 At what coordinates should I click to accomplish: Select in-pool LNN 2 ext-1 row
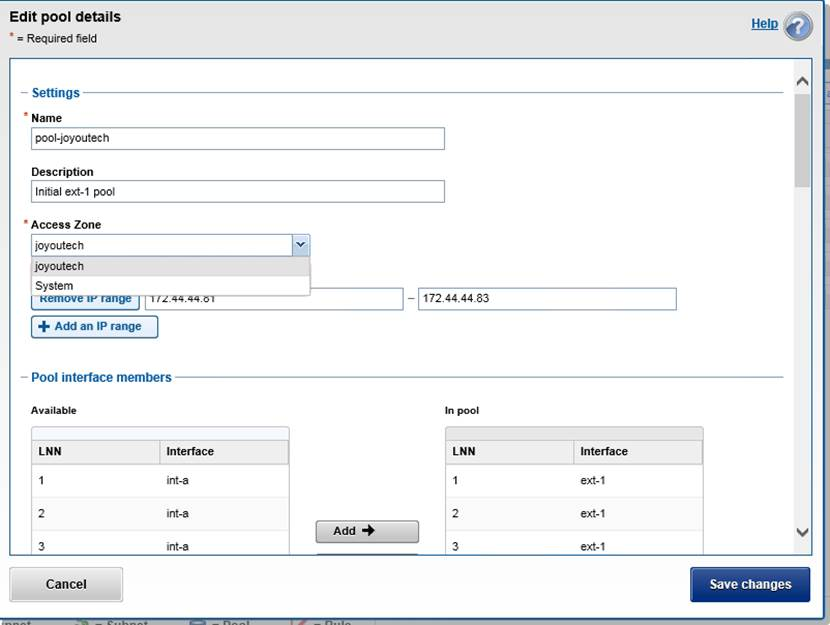(573, 514)
